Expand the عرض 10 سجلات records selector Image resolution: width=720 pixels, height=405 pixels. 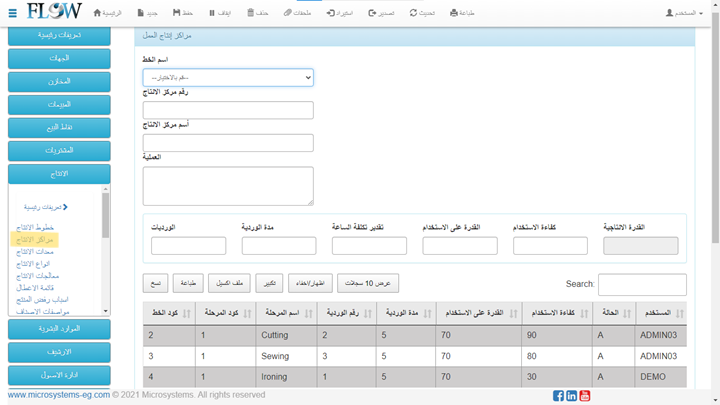(x=367, y=283)
